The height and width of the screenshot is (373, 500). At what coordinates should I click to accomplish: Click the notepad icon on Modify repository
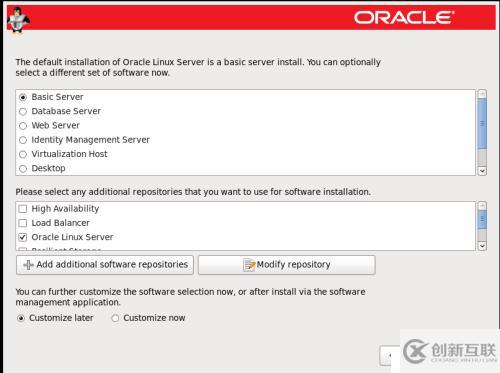click(249, 265)
